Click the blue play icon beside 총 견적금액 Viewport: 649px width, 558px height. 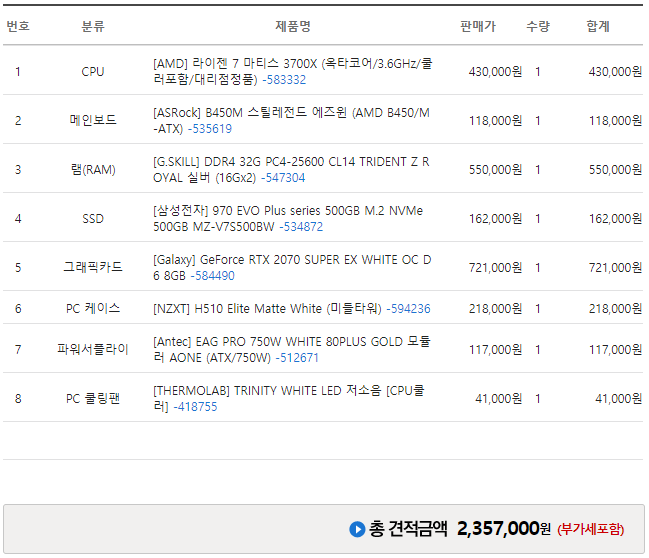[x=357, y=529]
